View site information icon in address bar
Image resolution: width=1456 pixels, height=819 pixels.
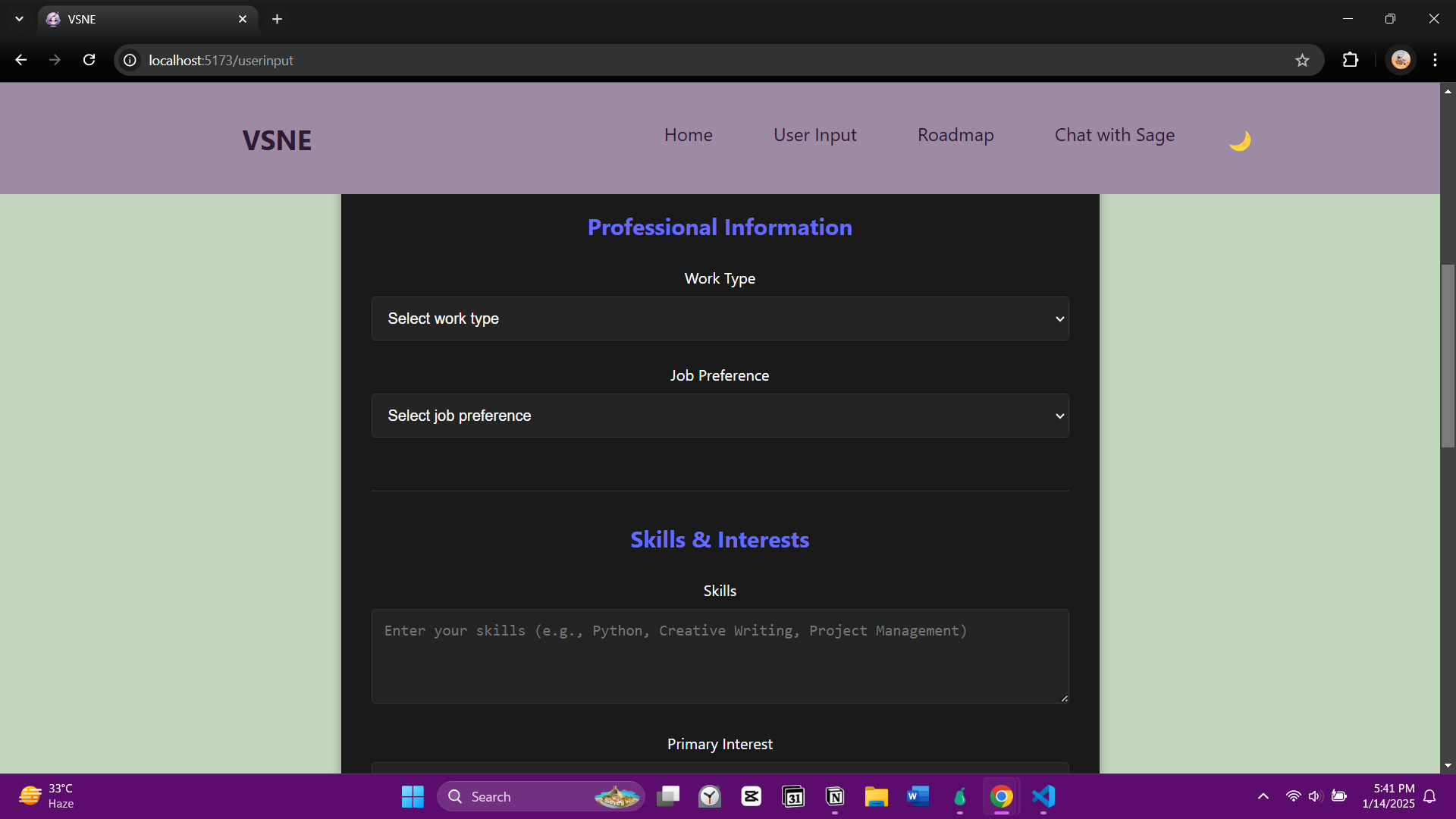(x=130, y=60)
